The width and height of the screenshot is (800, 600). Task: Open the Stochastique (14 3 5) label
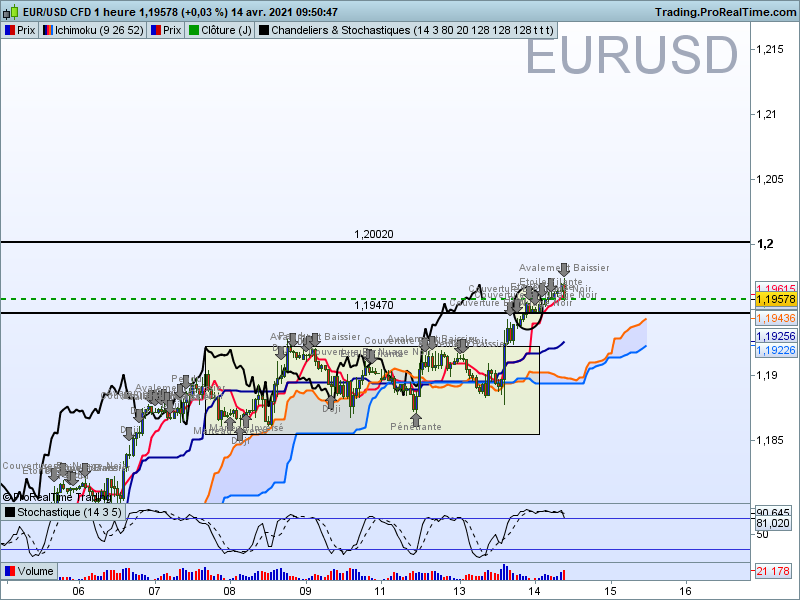coord(69,512)
